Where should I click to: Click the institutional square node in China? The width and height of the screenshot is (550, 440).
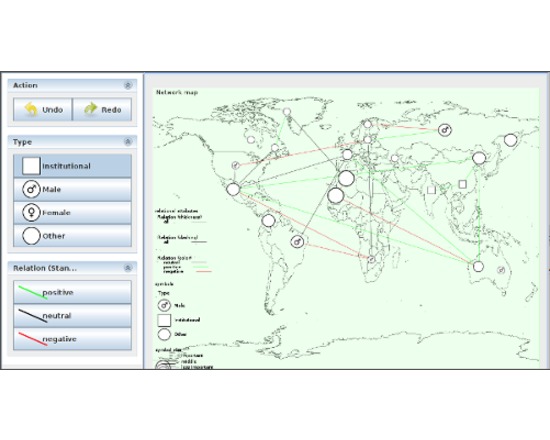(x=463, y=184)
